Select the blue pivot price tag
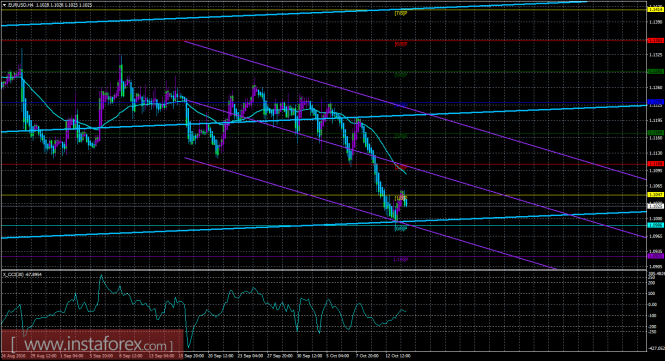 coord(656,102)
